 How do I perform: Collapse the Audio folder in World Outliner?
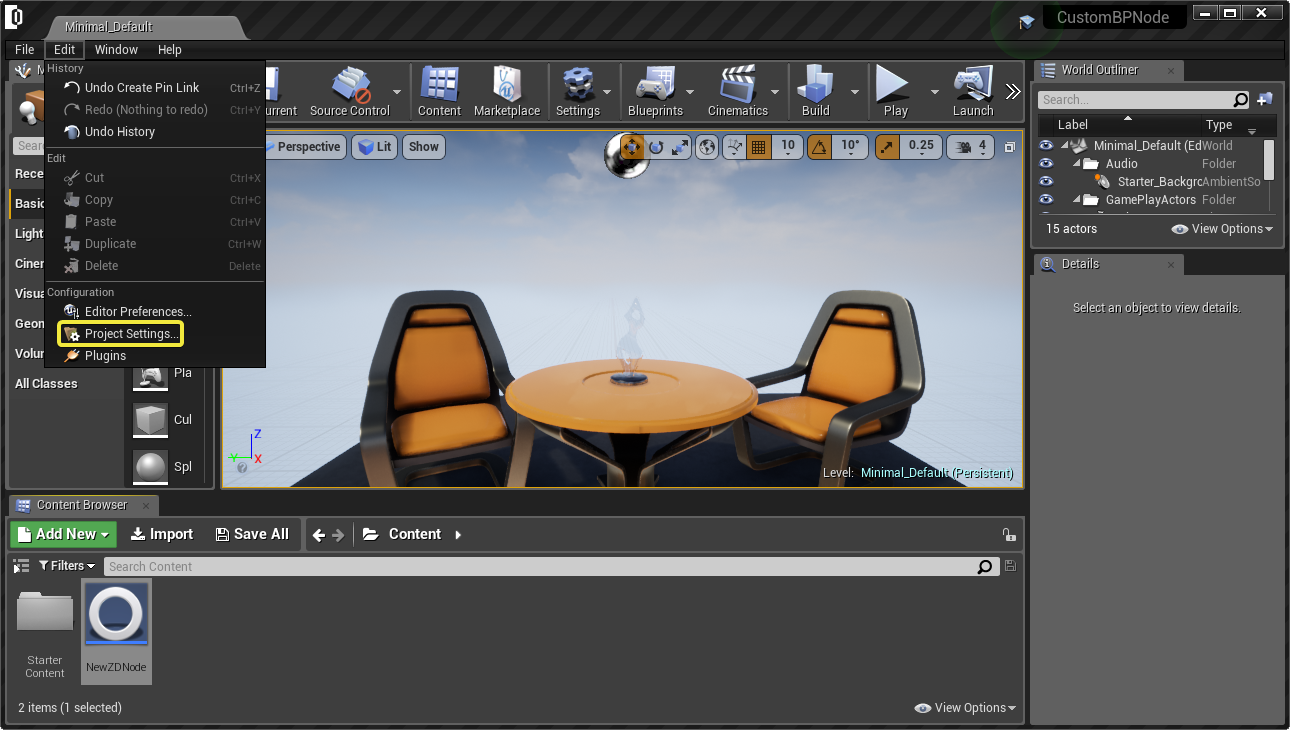[1078, 164]
